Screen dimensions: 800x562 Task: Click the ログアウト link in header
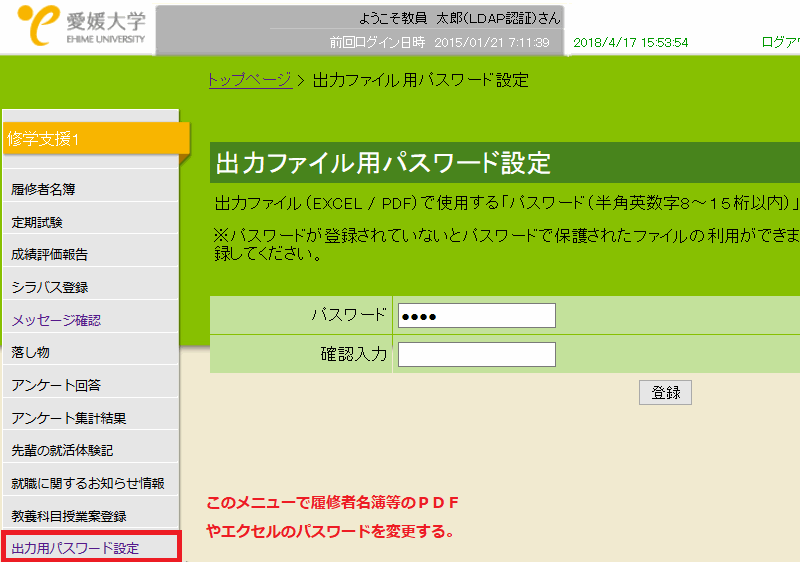click(780, 43)
